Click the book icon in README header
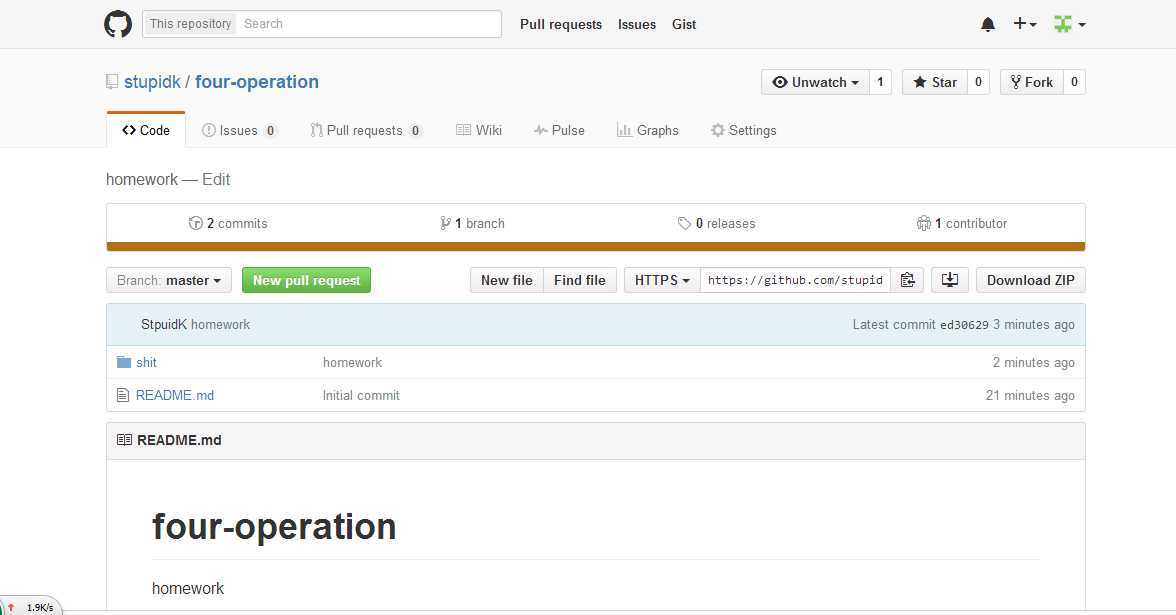 pyautogui.click(x=124, y=440)
